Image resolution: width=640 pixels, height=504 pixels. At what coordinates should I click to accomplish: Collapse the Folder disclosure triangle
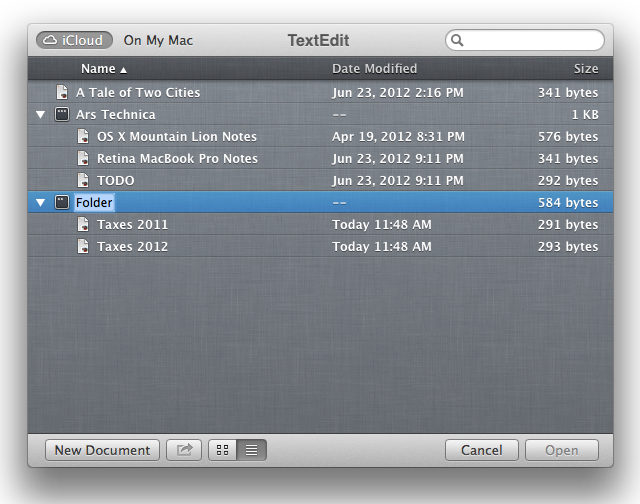pos(40,203)
